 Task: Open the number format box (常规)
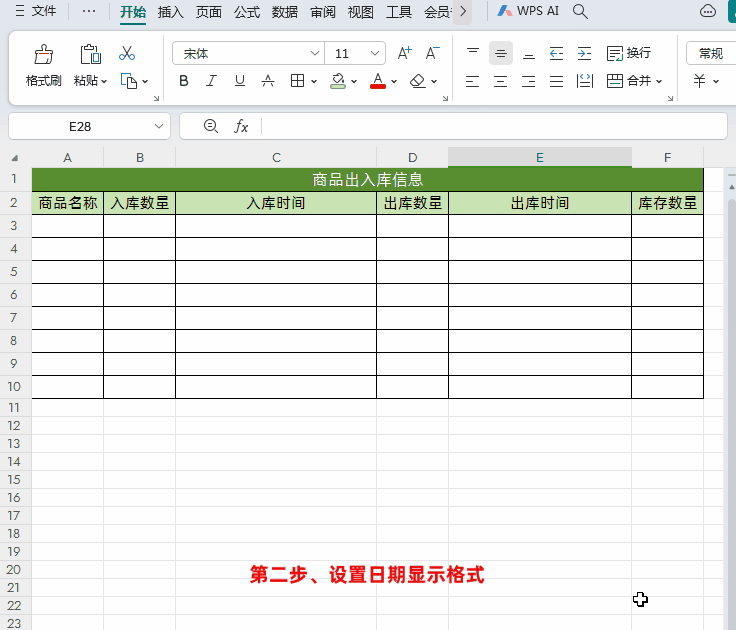(711, 53)
